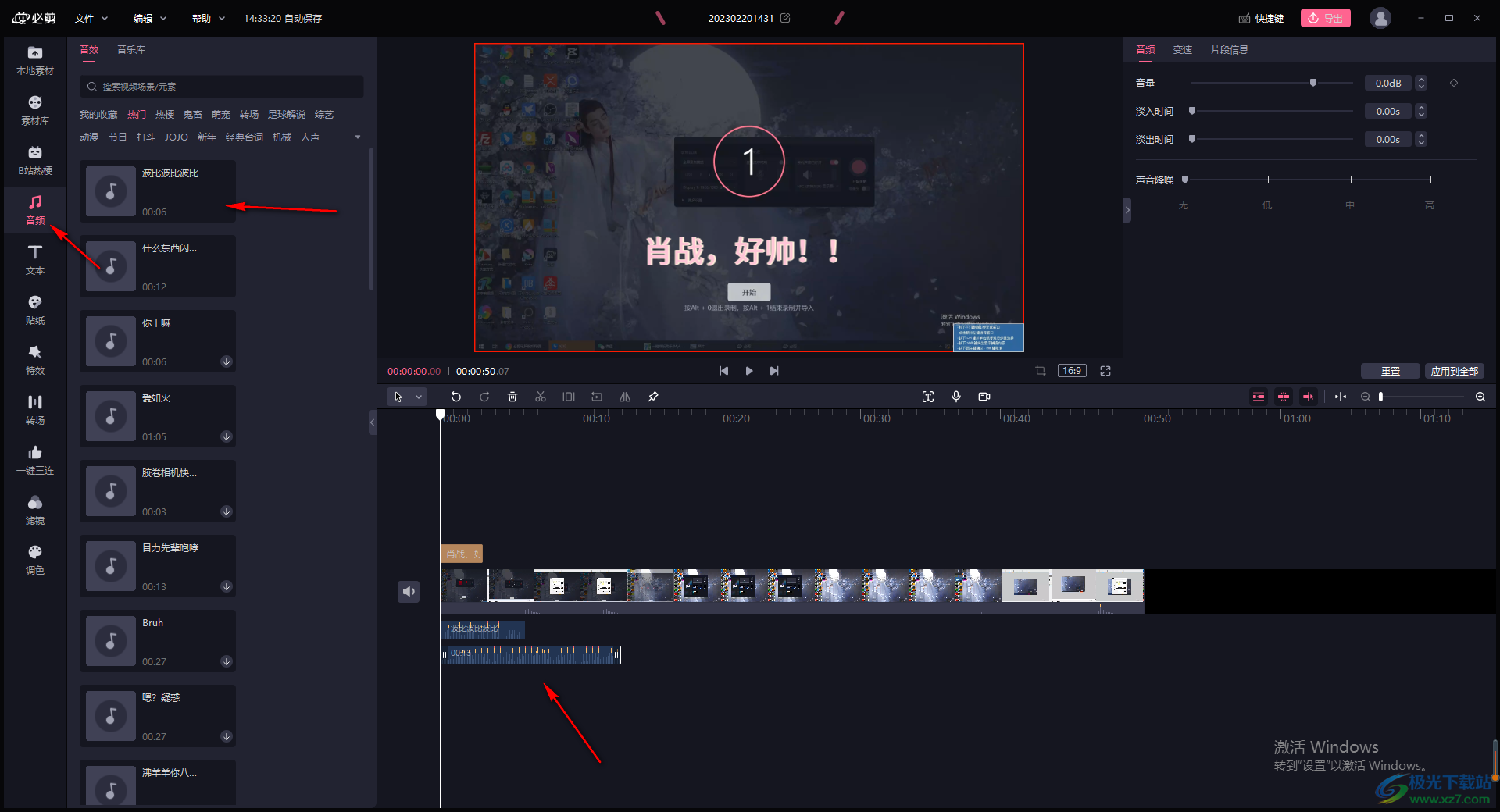Open the 滤镜 filters panel
The height and width of the screenshot is (812, 1500).
(35, 510)
